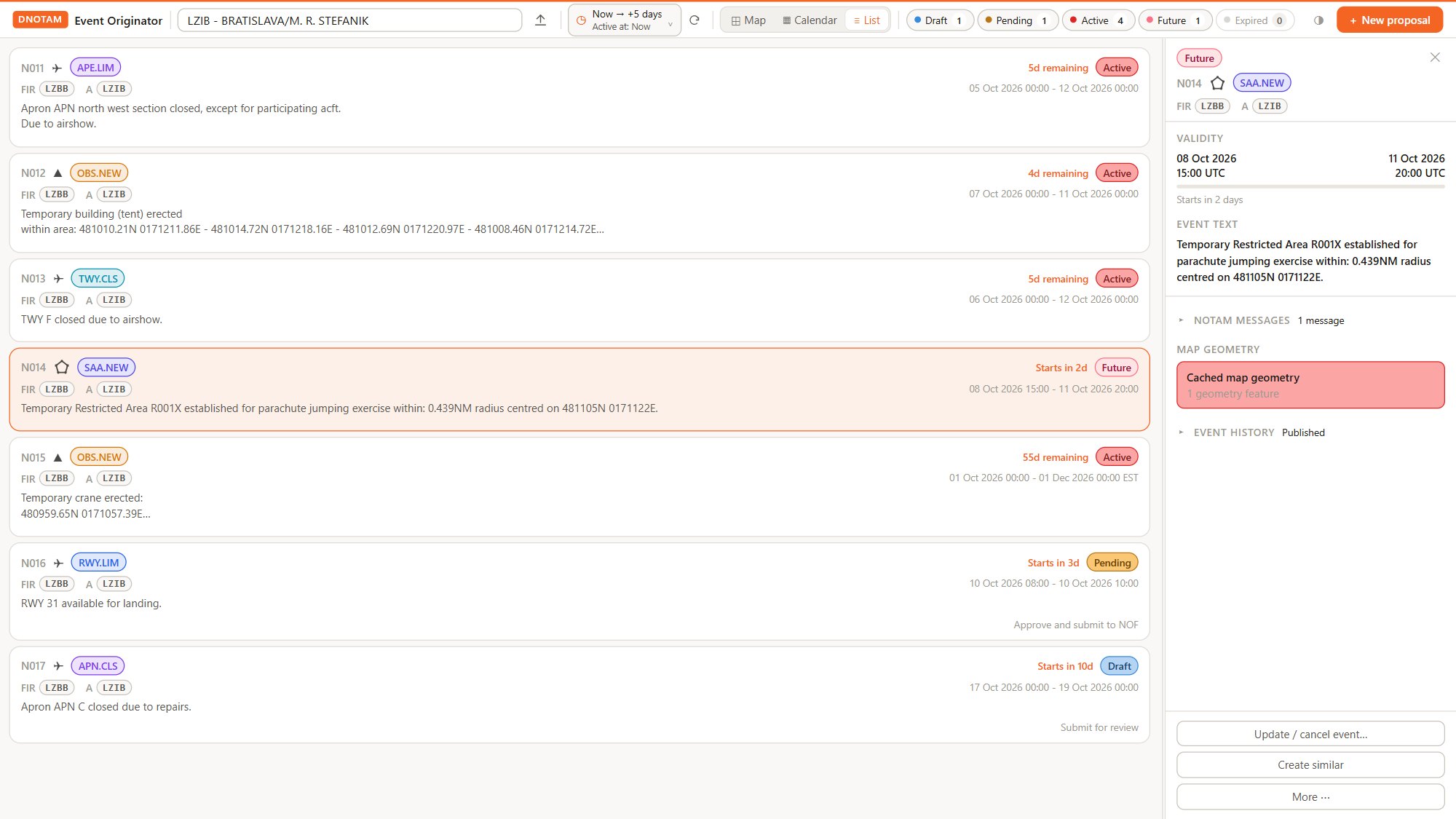This screenshot has height=819, width=1456.
Task: Expand the NOTAM MESSAGES section
Action: (x=1261, y=320)
